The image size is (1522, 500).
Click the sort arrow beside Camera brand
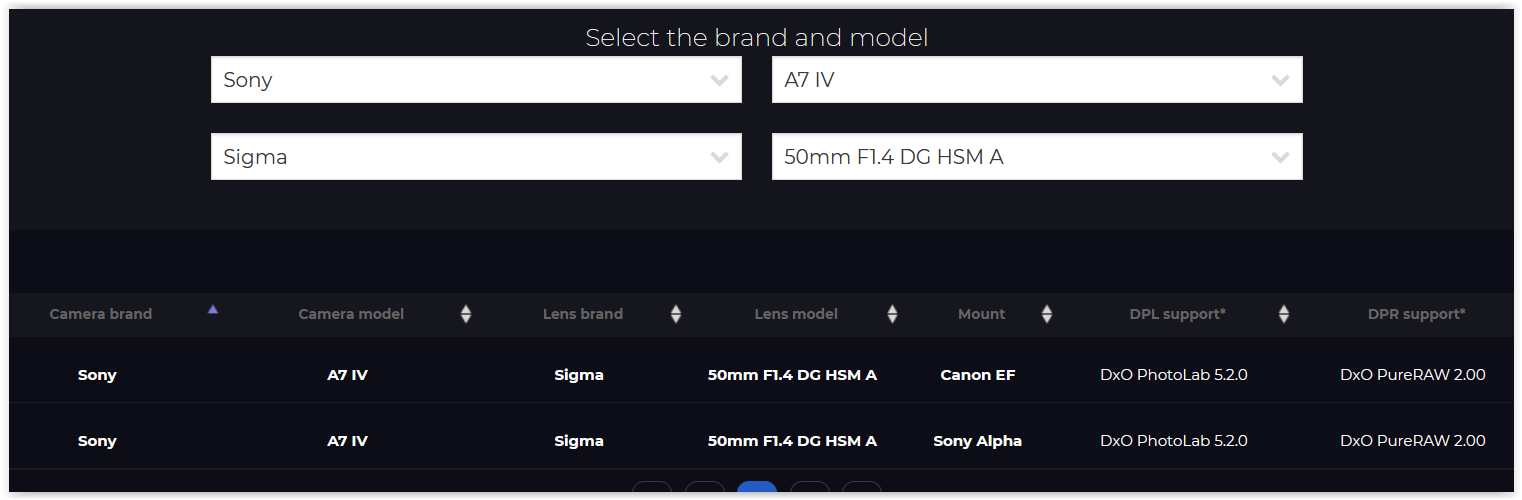click(x=212, y=310)
